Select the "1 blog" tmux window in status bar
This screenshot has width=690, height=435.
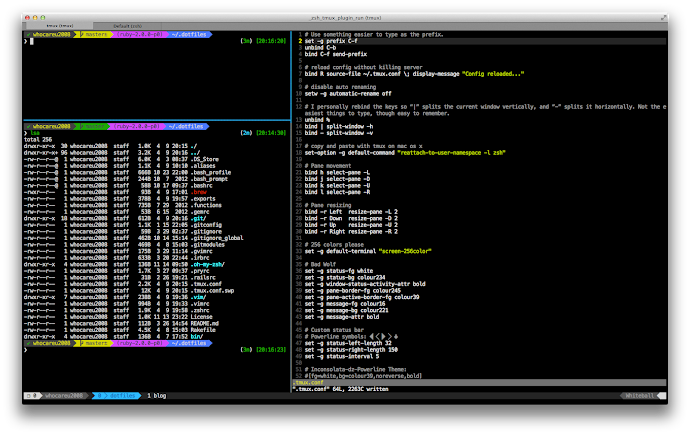(157, 395)
